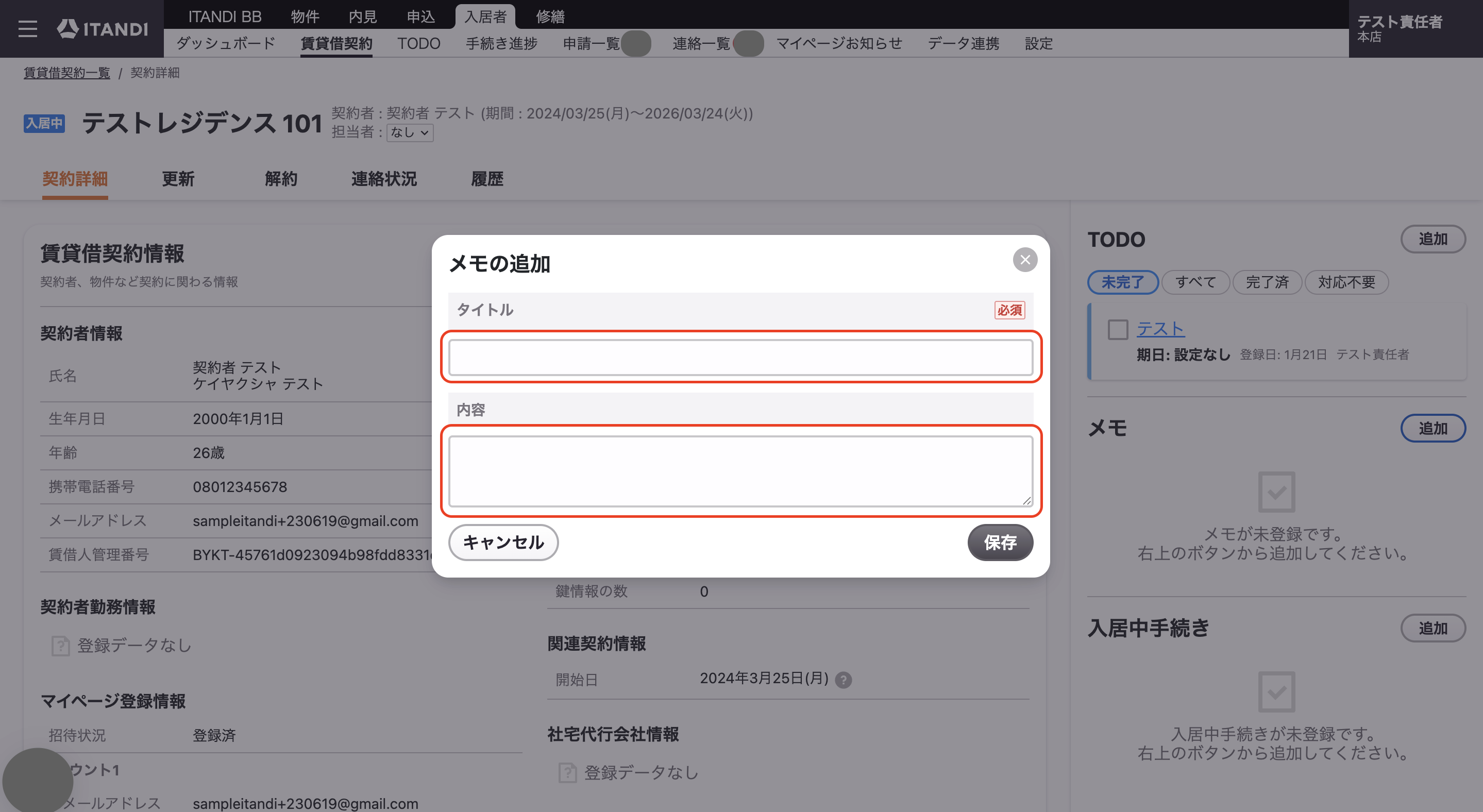Click the 賃貸借契約一覧 breadcrumb link
This screenshot has height=812, width=1483.
(67, 73)
